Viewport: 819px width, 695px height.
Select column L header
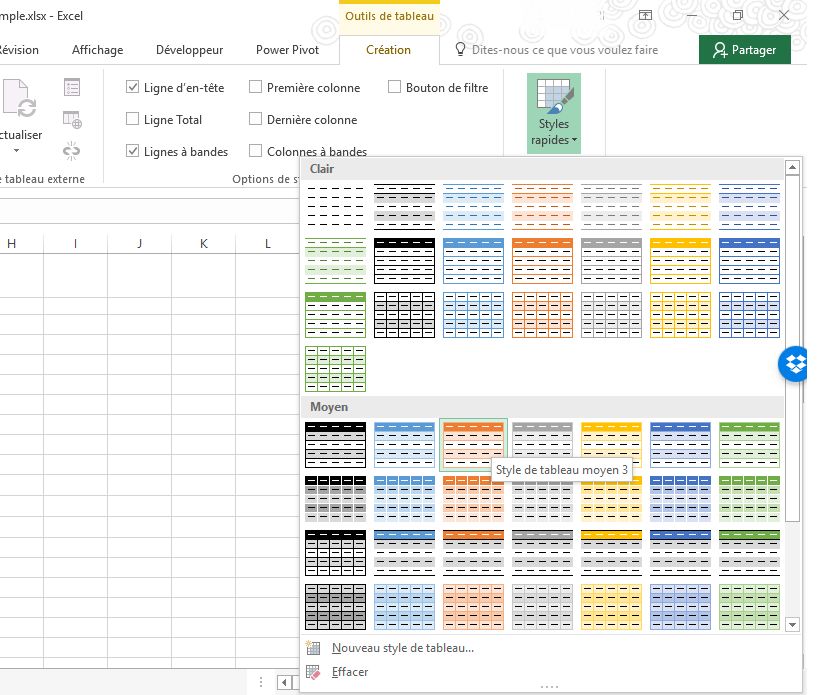(268, 243)
